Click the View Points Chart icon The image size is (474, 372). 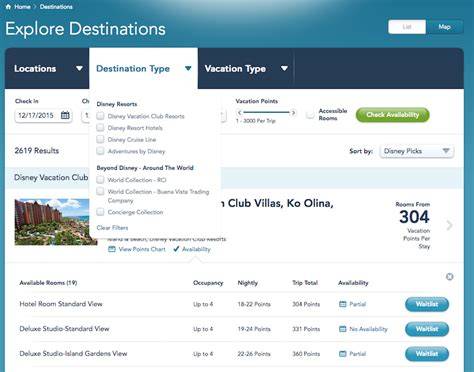click(x=112, y=249)
